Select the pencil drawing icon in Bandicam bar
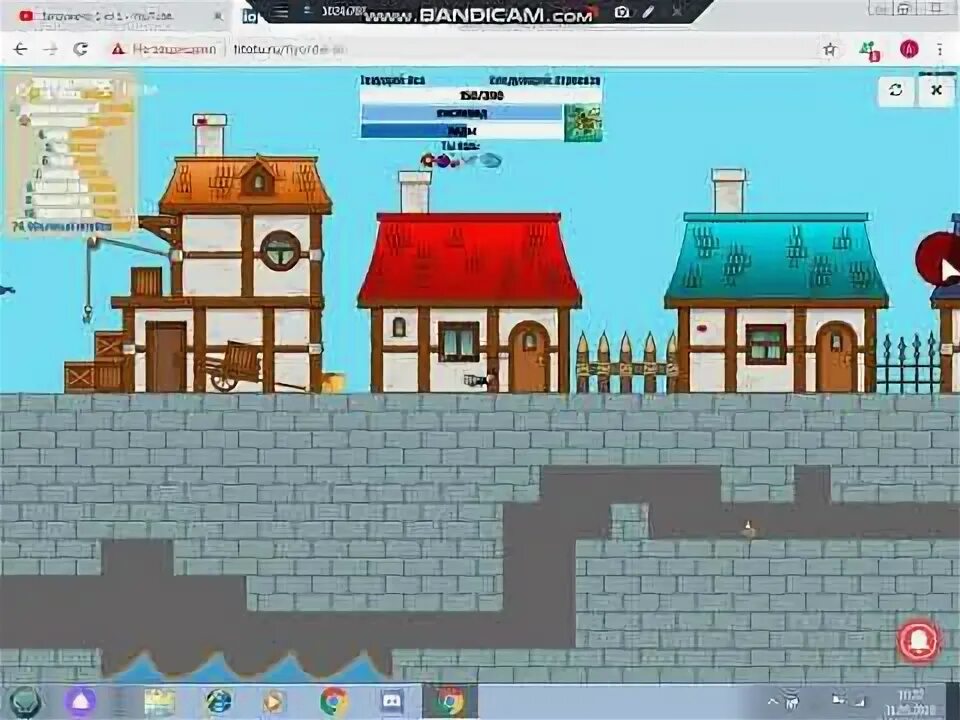Image resolution: width=960 pixels, height=720 pixels. pos(649,13)
